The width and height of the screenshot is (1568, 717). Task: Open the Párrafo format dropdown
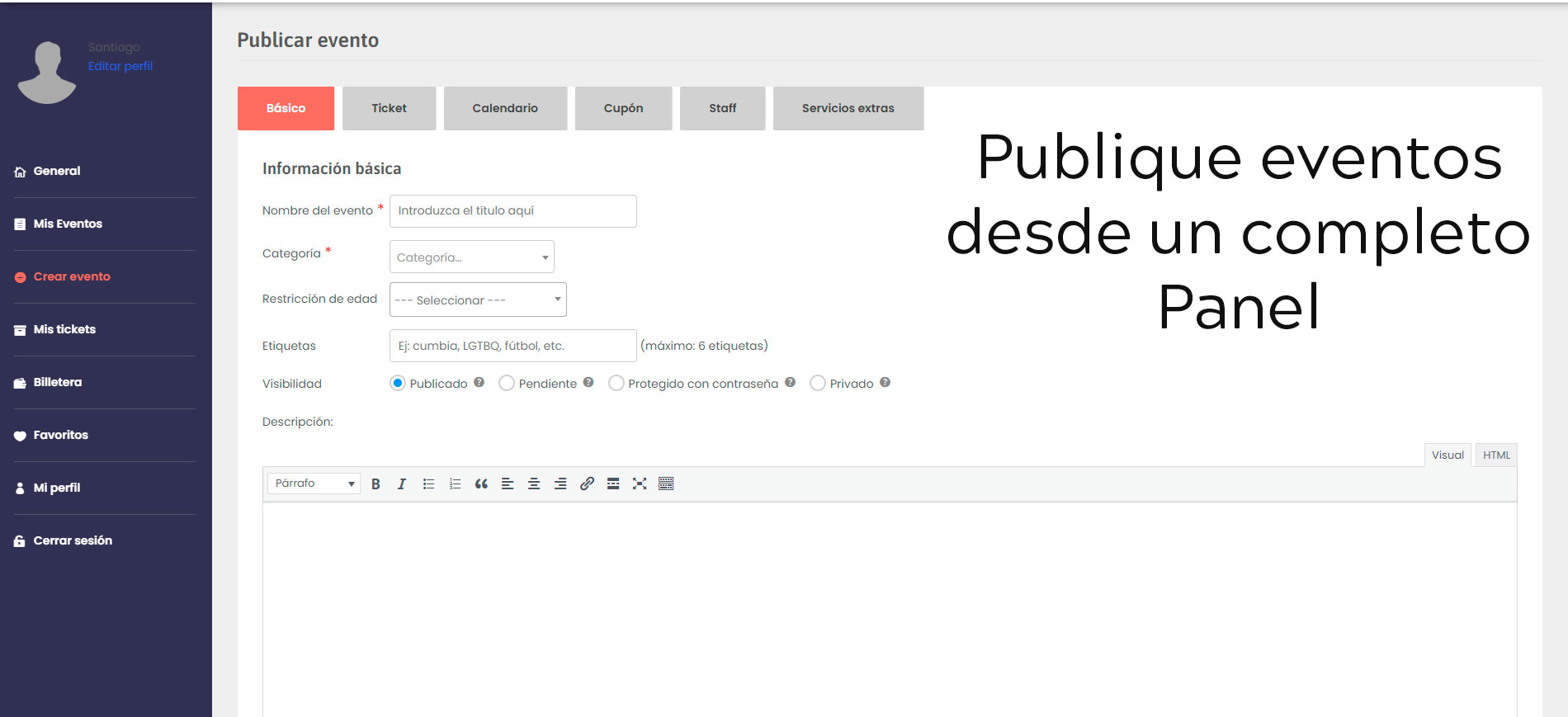point(314,484)
